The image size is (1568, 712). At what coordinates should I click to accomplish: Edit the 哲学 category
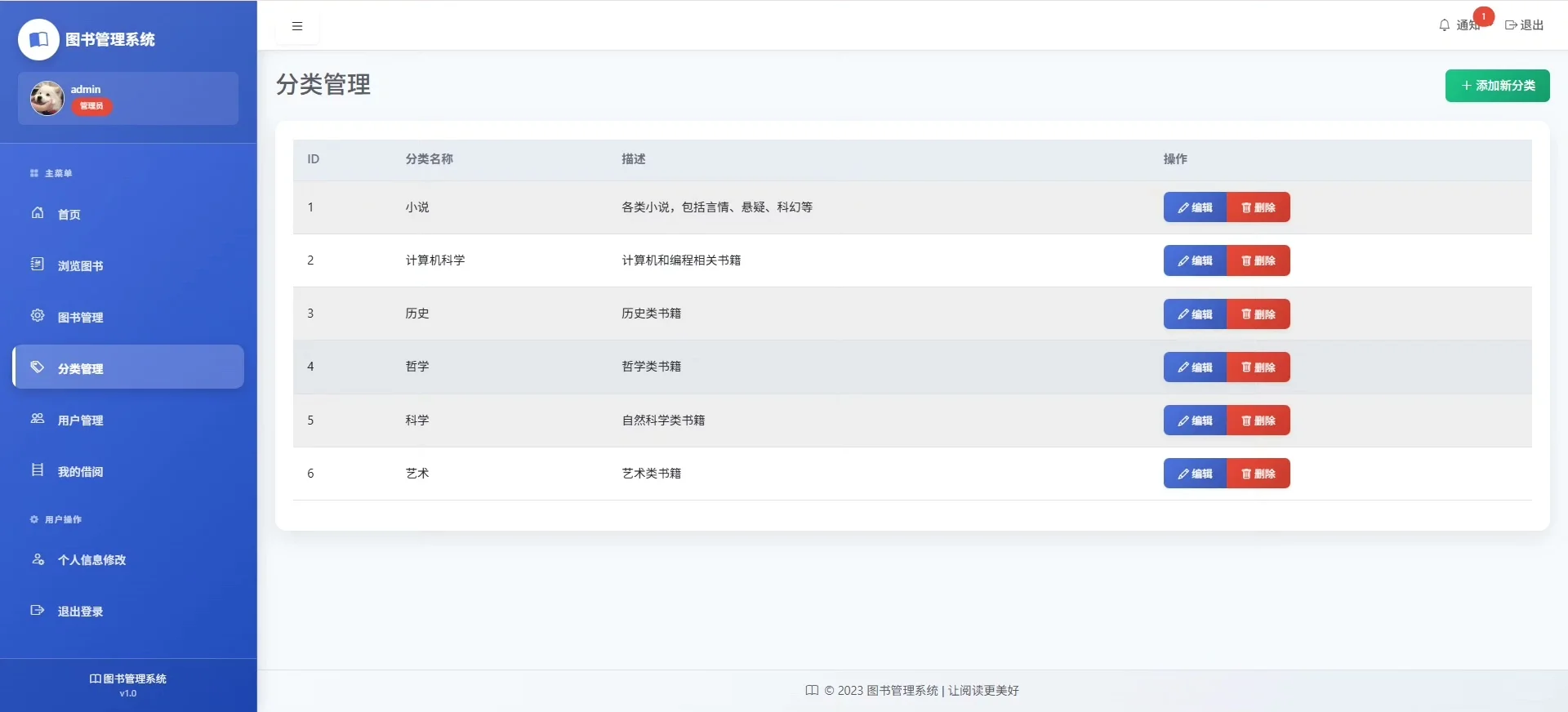(1195, 367)
